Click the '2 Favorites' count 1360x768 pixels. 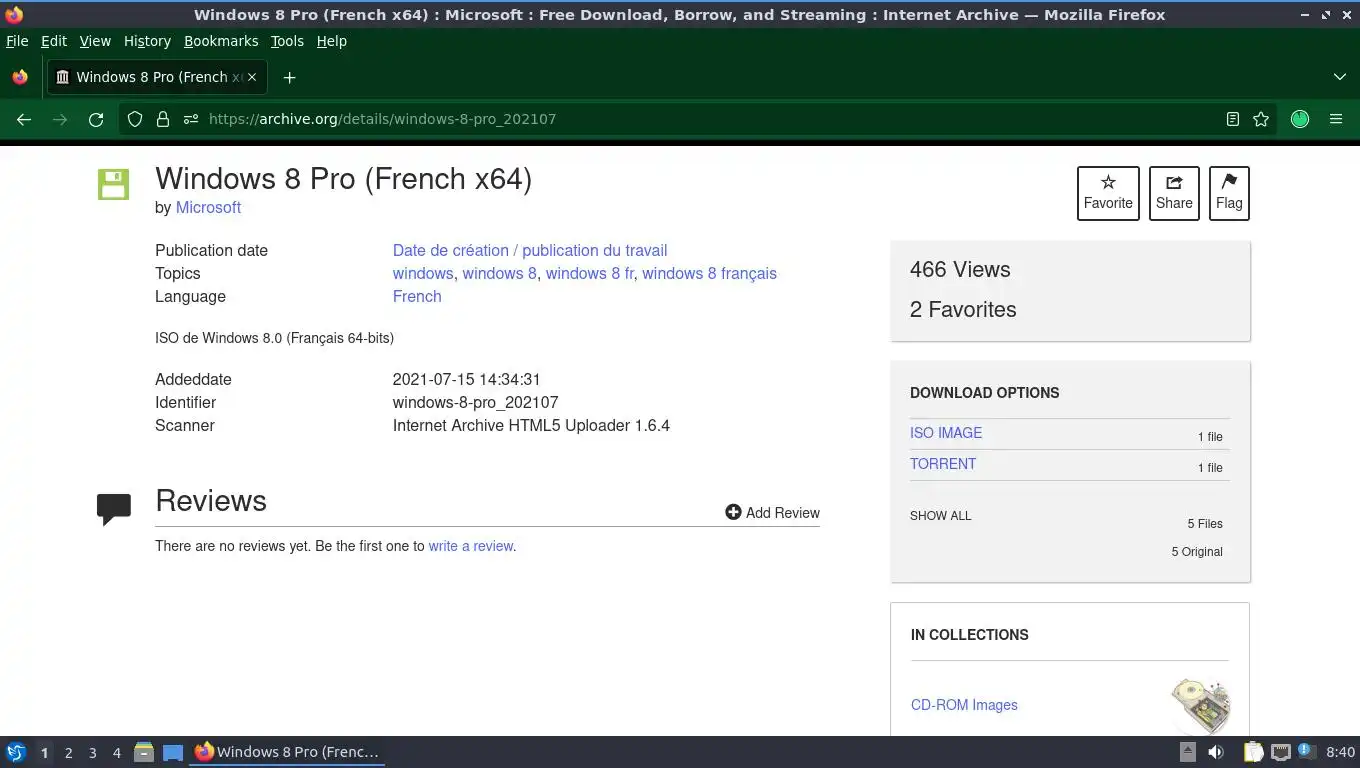pos(963,309)
